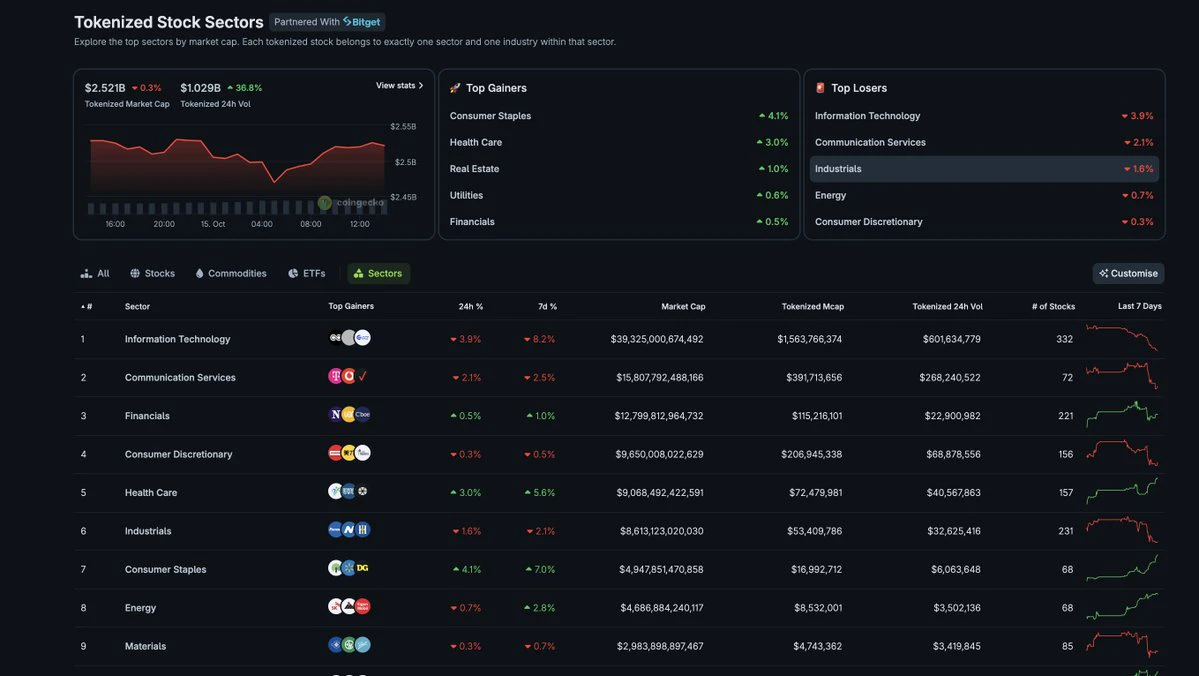Screen dimensions: 1199x676
Task: Click top gainer icons in Materials row
Action: pos(349,645)
